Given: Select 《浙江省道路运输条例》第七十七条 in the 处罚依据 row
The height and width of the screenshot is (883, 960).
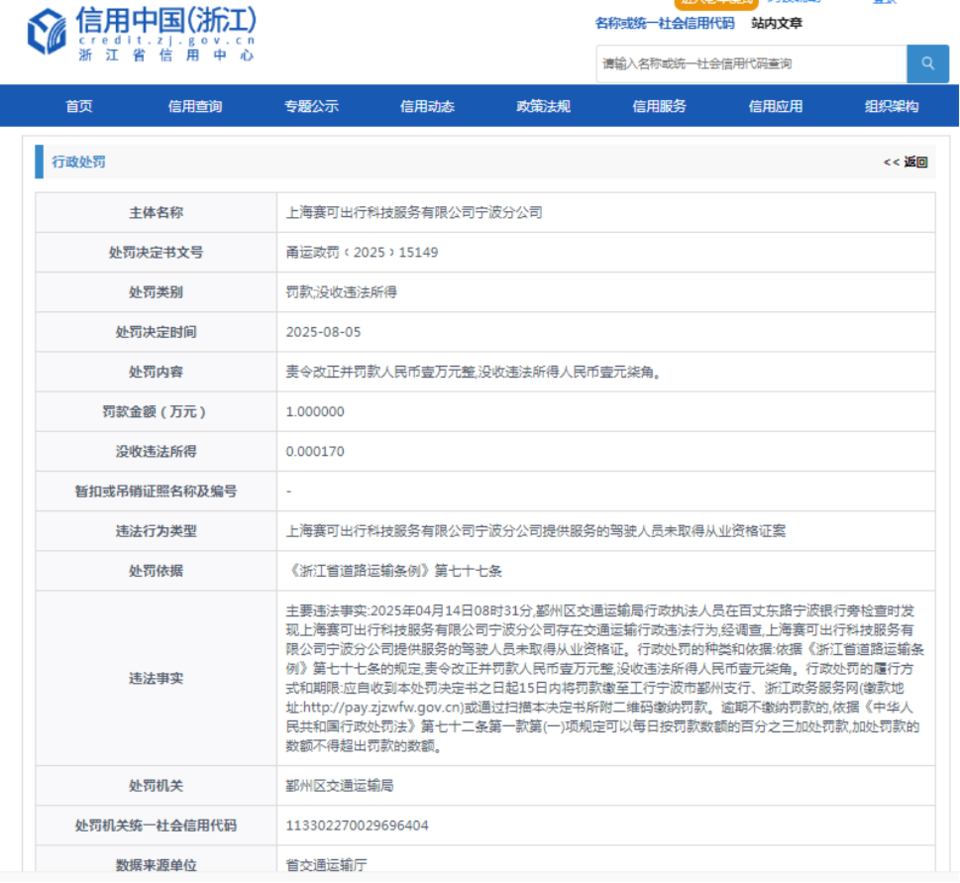Looking at the screenshot, I should 394,571.
